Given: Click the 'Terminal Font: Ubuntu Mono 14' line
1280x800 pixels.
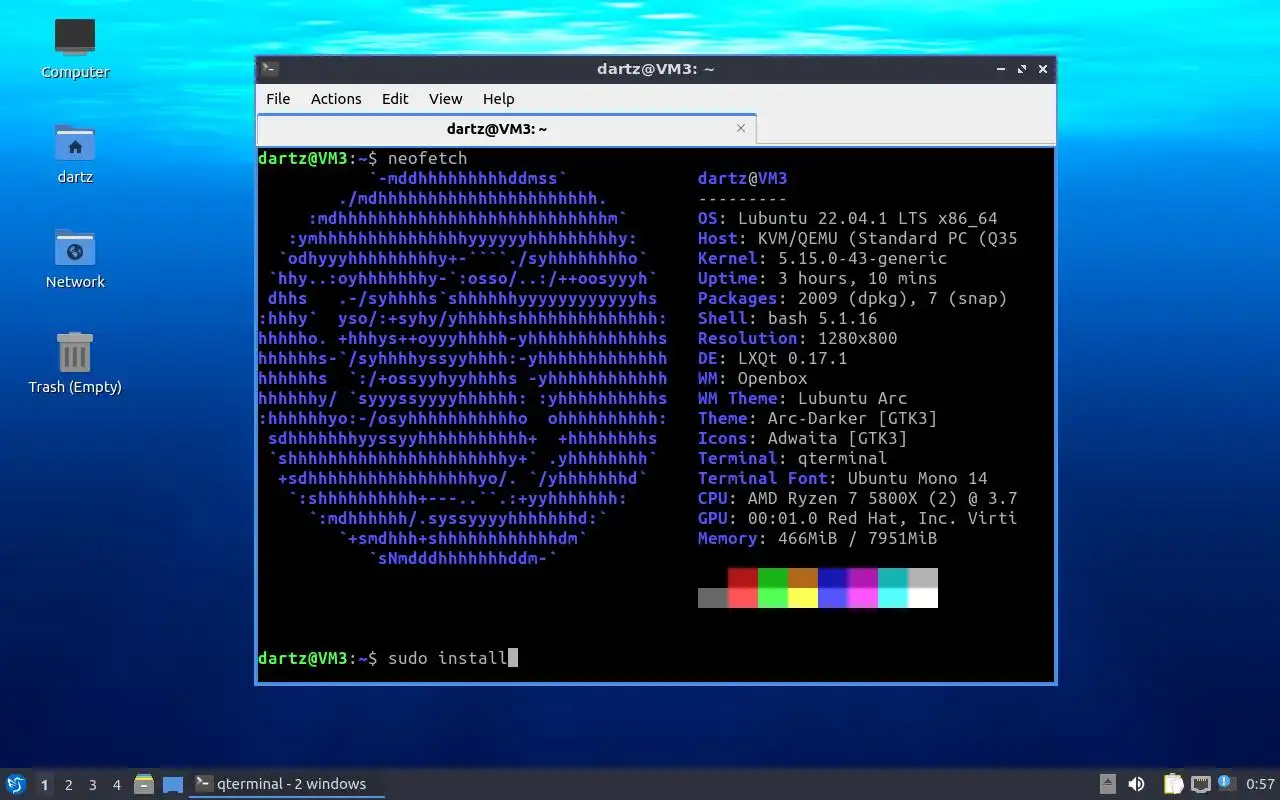Looking at the screenshot, I should pos(842,478).
